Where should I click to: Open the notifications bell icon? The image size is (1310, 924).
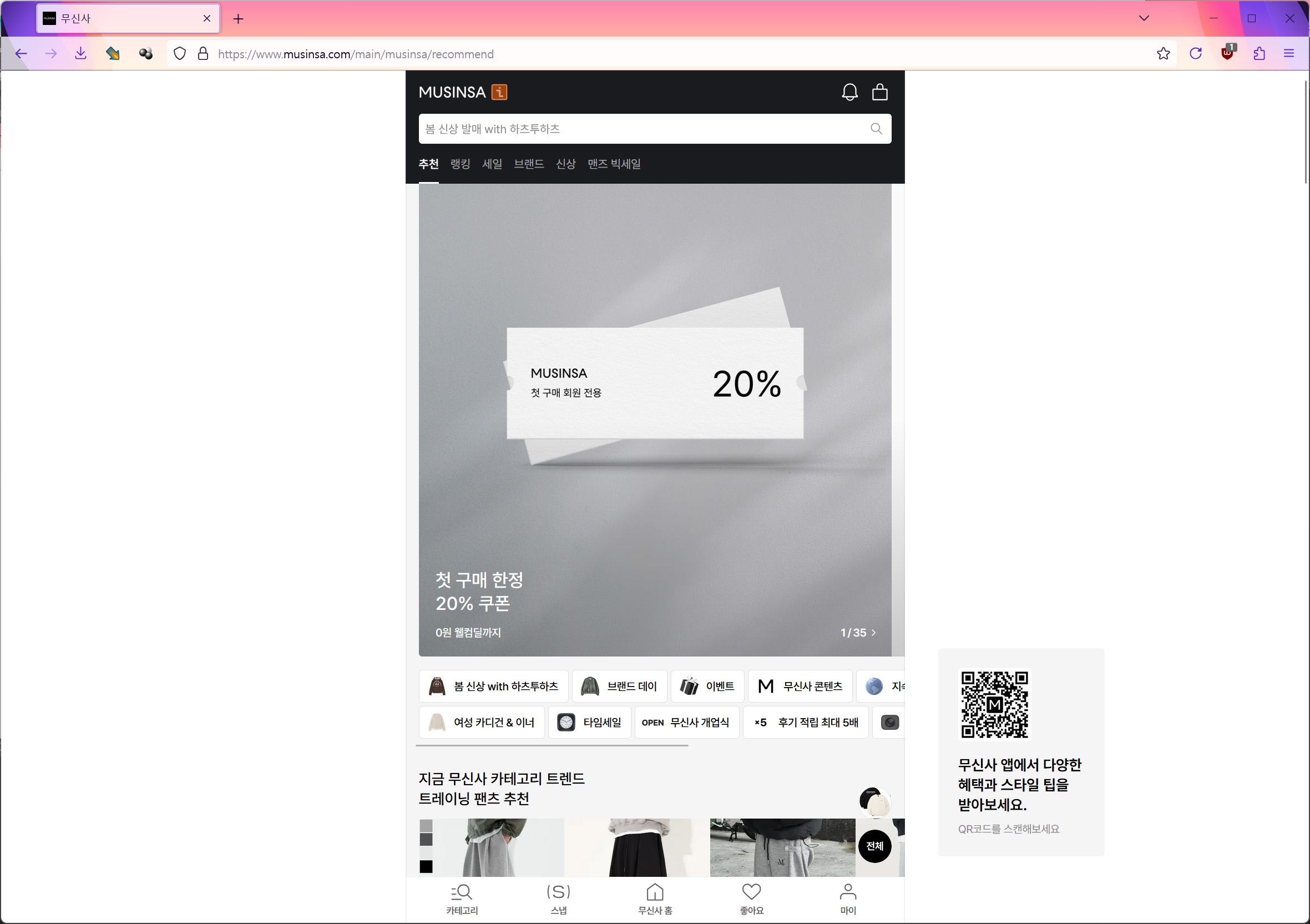849,92
